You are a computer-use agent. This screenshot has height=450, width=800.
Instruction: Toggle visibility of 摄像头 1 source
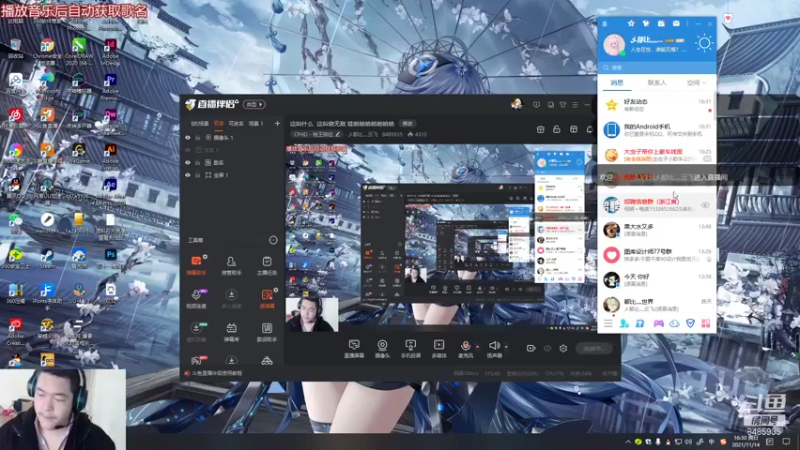(x=188, y=138)
